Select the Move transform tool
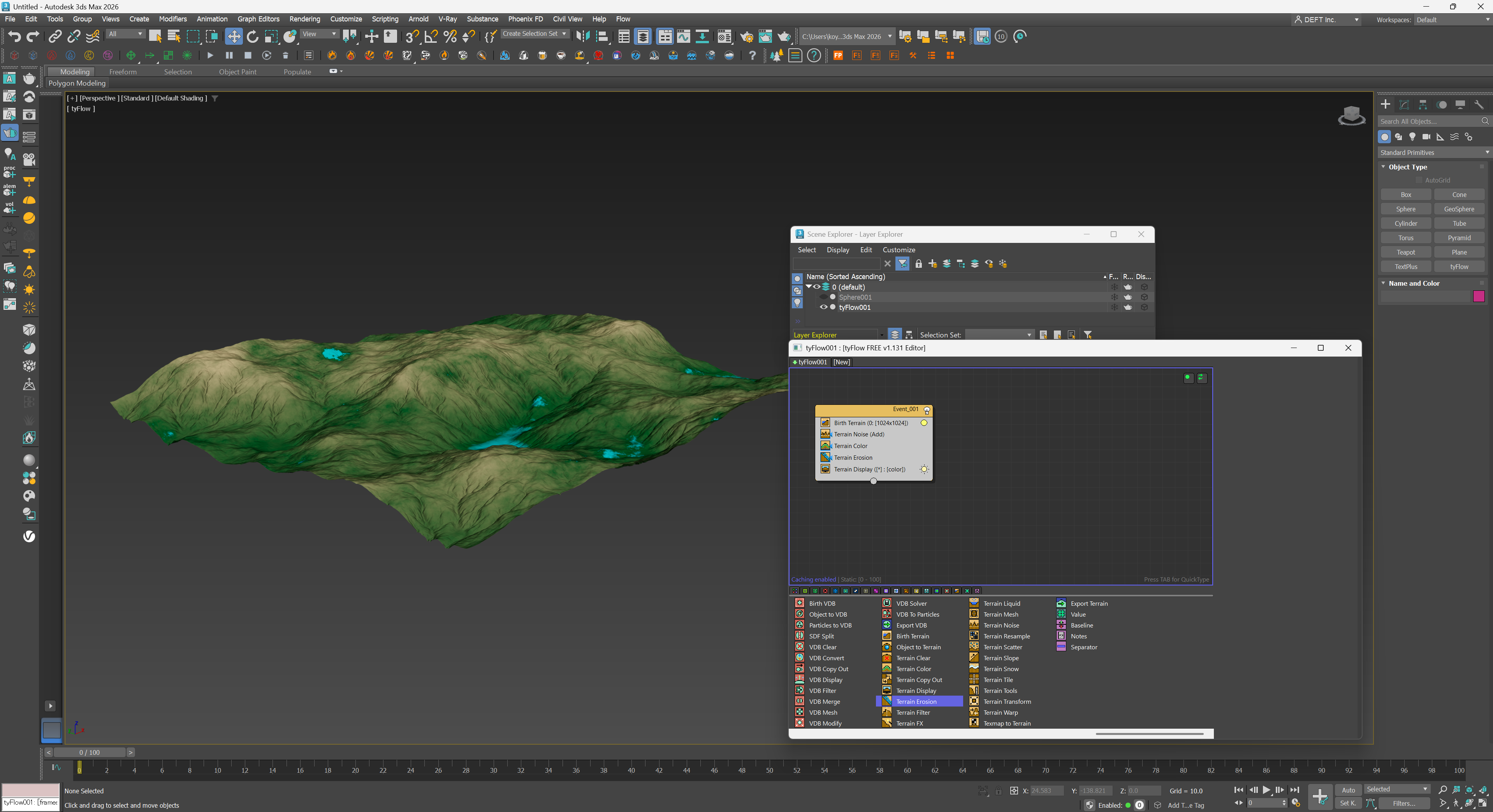 pos(233,37)
